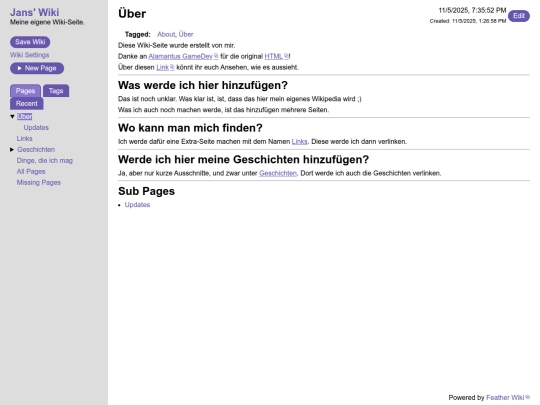Image resolution: width=540 pixels, height=405 pixels.
Task: Click the Jans' Wiki title
Action: [34, 12]
